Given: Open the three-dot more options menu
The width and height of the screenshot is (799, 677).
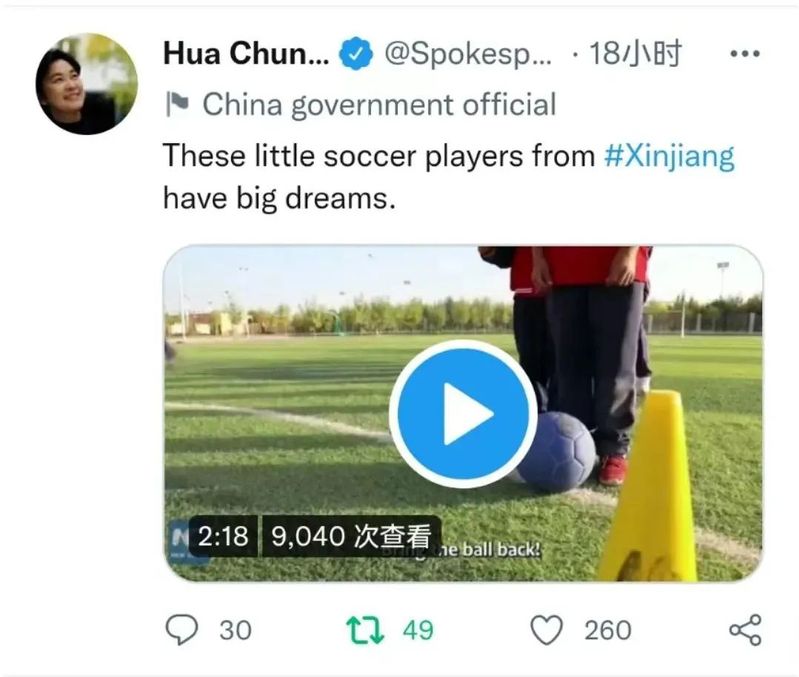Looking at the screenshot, I should tap(745, 53).
